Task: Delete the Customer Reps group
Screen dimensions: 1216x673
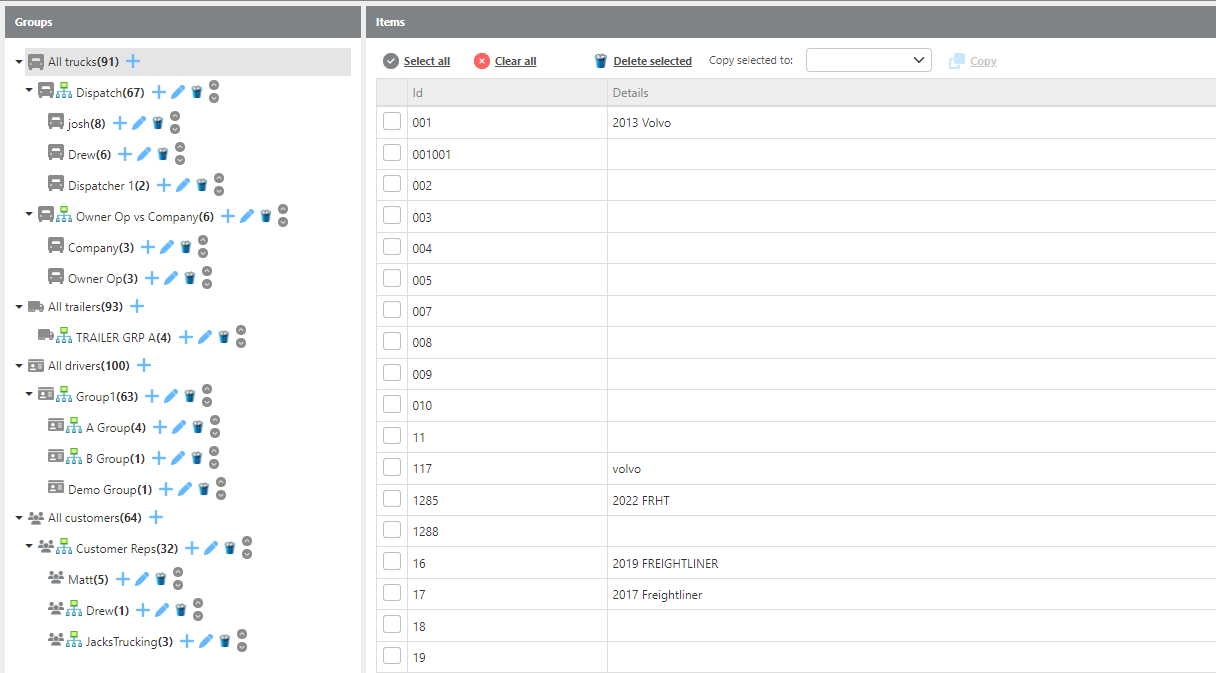Action: click(230, 548)
